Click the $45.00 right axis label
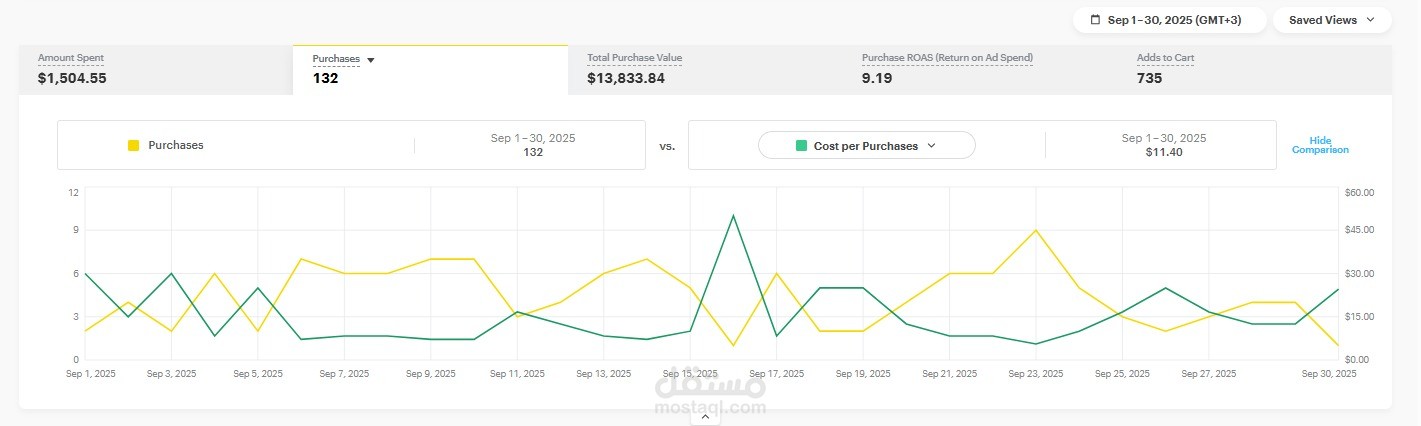1421x426 pixels. (x=1360, y=230)
